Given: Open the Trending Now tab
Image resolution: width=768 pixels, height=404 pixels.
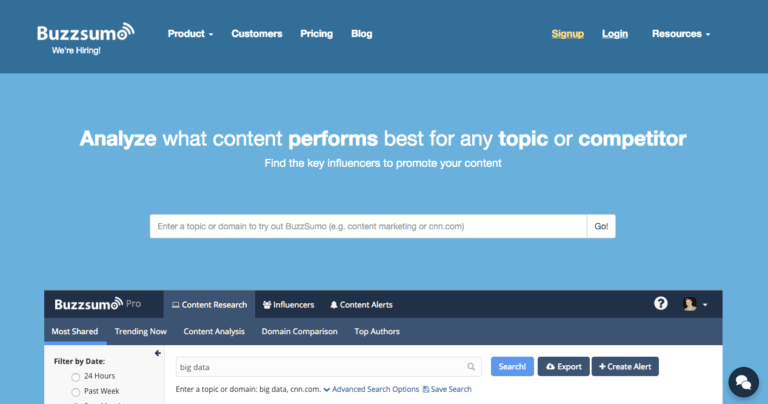Looking at the screenshot, I should click(140, 331).
